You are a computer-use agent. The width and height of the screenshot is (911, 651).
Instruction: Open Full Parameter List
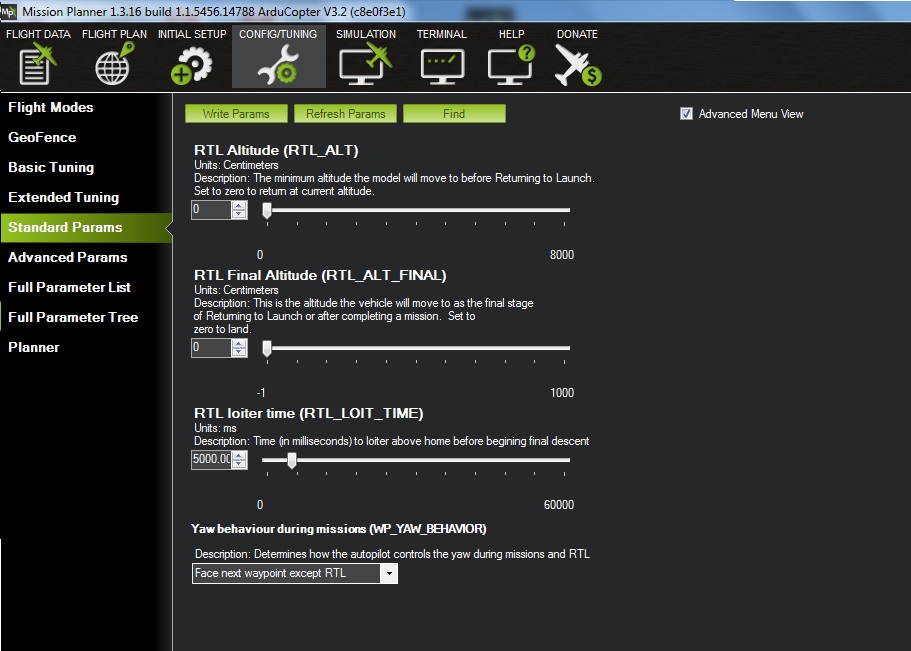tap(69, 287)
